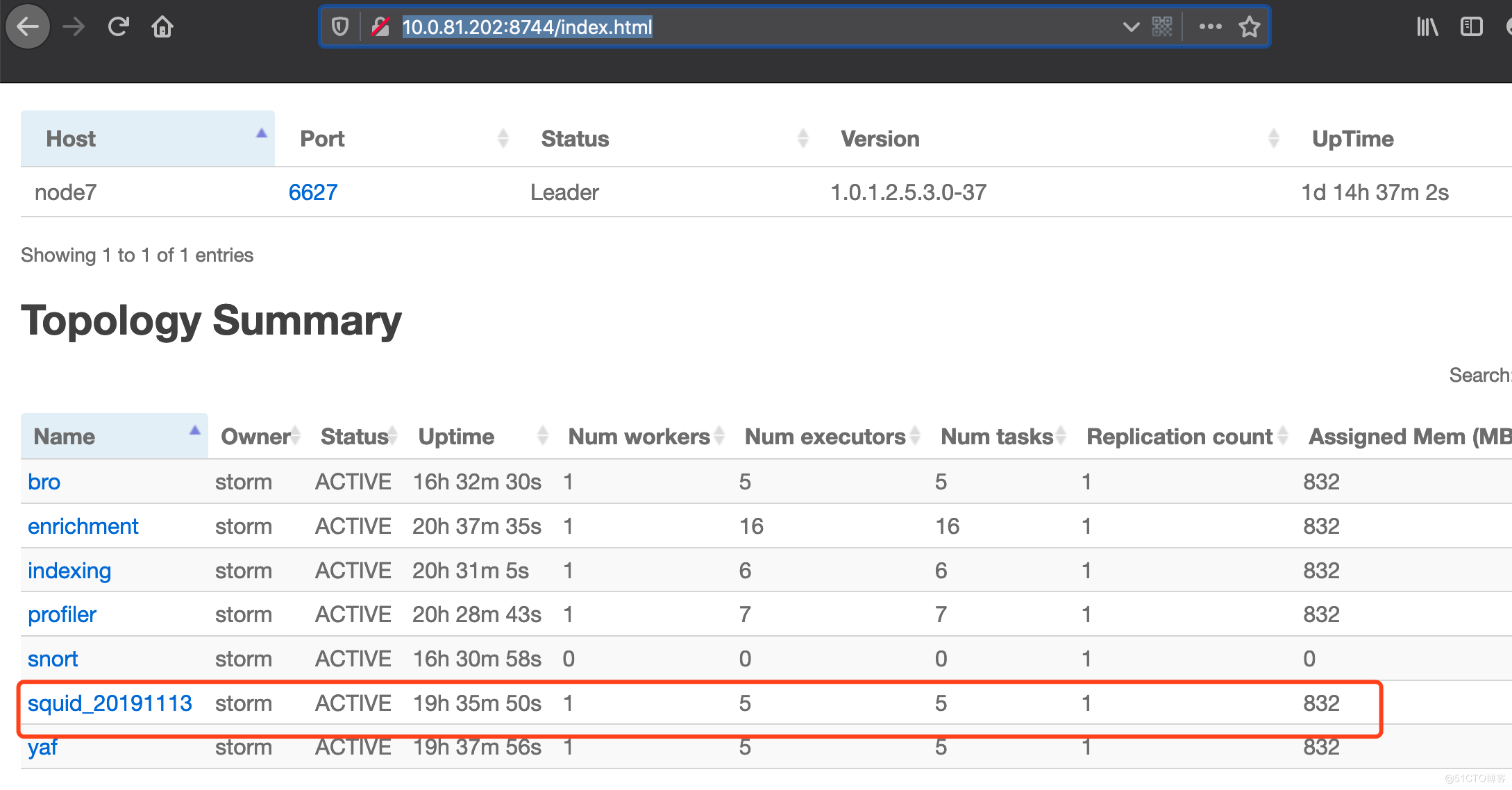Sort topologies by Replication count column
The height and width of the screenshot is (790, 1512).
(1184, 436)
